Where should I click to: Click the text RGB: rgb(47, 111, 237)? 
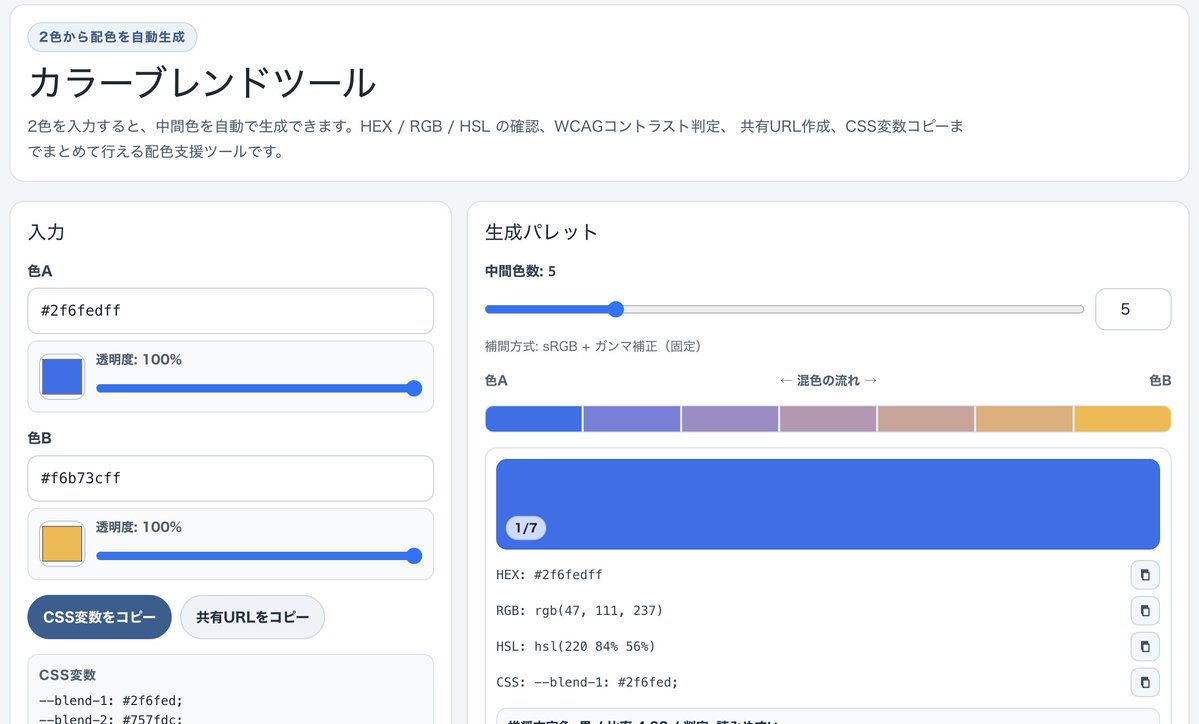click(x=580, y=611)
